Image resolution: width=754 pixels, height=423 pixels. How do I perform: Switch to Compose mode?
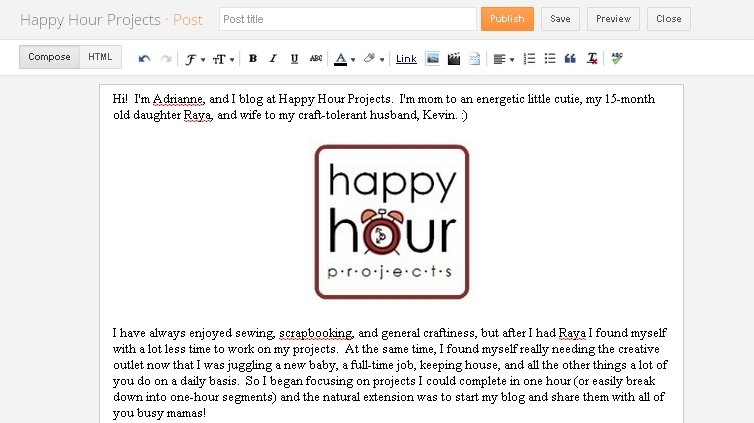49,57
